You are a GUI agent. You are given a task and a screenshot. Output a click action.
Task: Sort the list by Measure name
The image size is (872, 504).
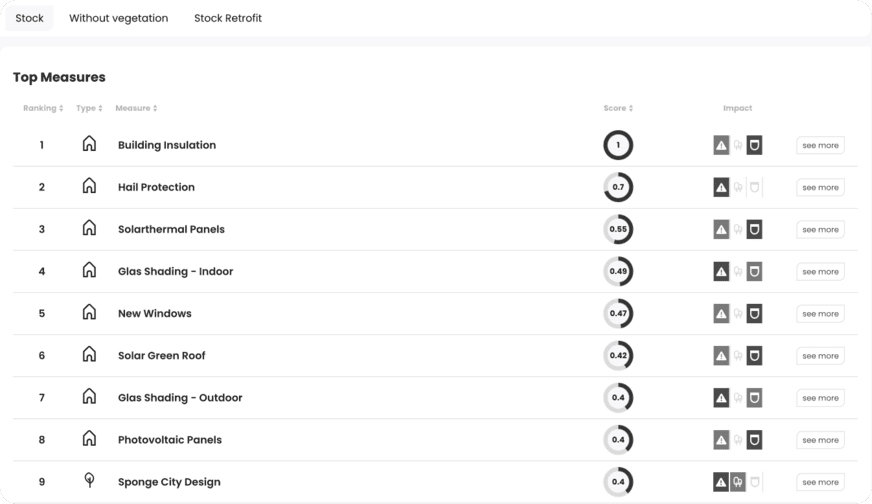[x=136, y=108]
